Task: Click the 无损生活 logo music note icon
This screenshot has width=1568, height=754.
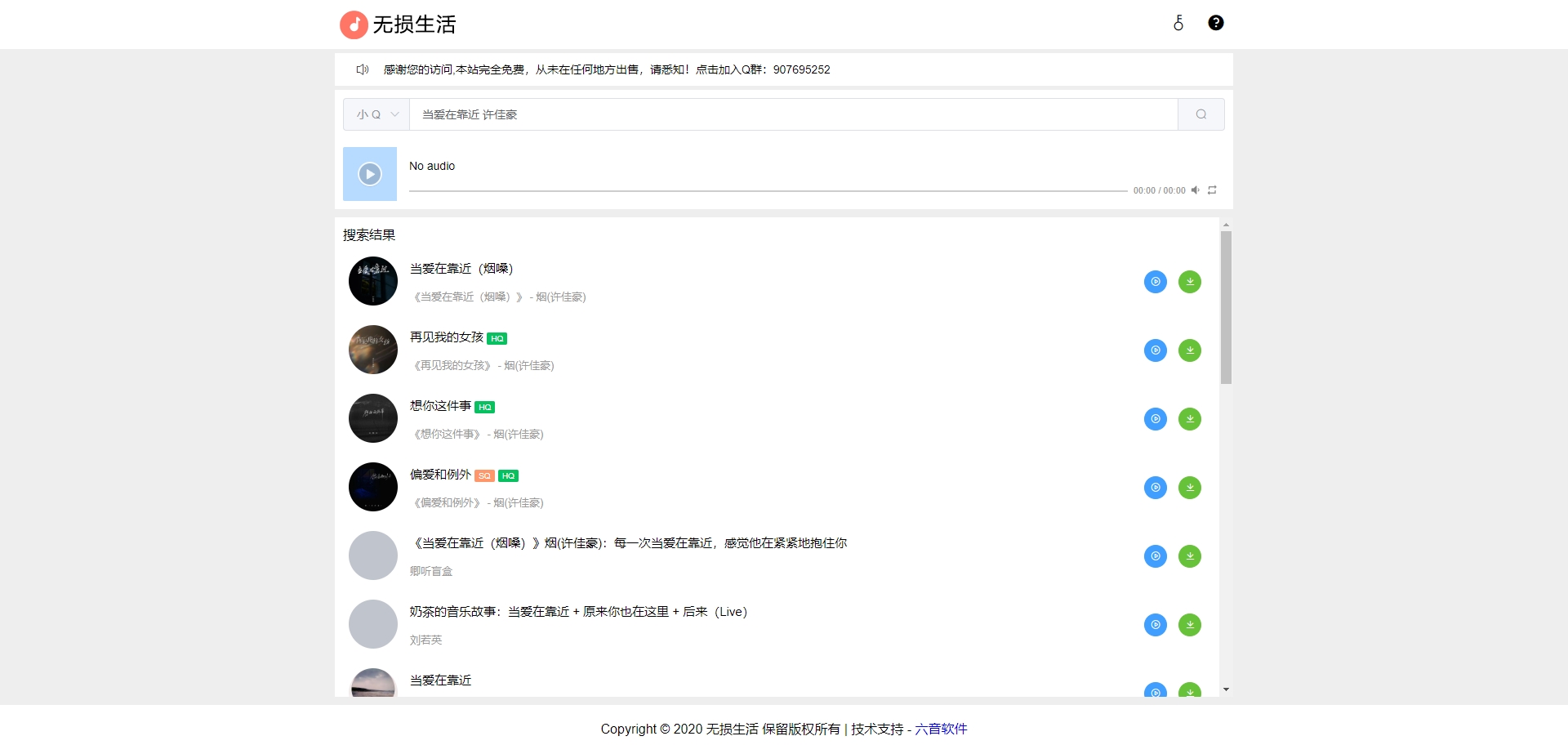Action: 353,24
